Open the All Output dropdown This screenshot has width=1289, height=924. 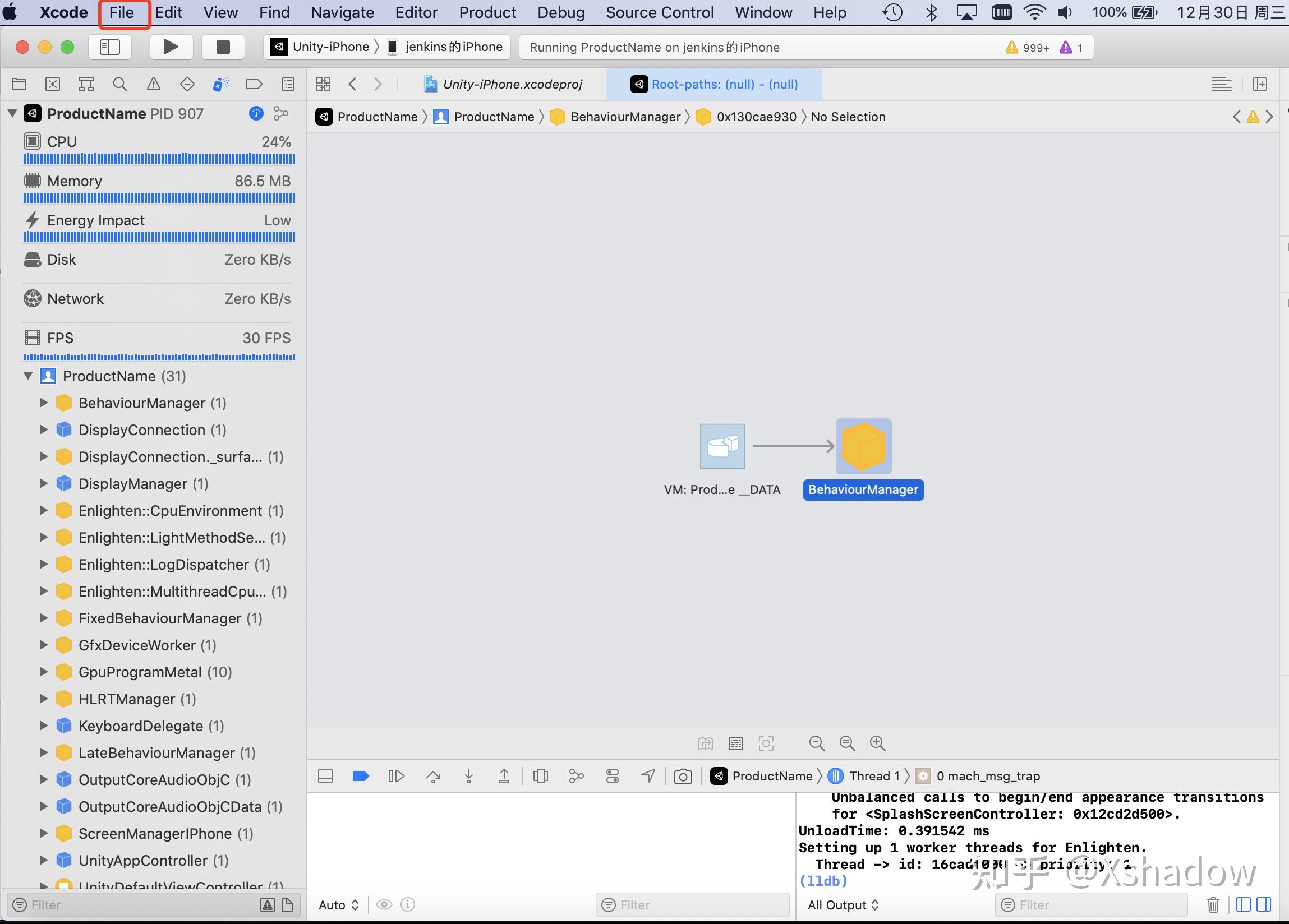pyautogui.click(x=843, y=905)
